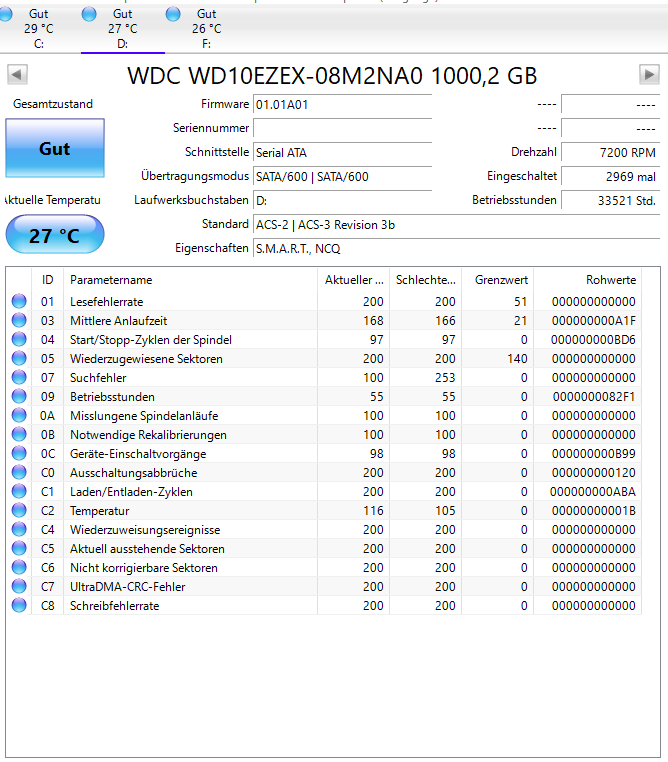Click the ID column header
668x762 pixels.
click(x=48, y=280)
